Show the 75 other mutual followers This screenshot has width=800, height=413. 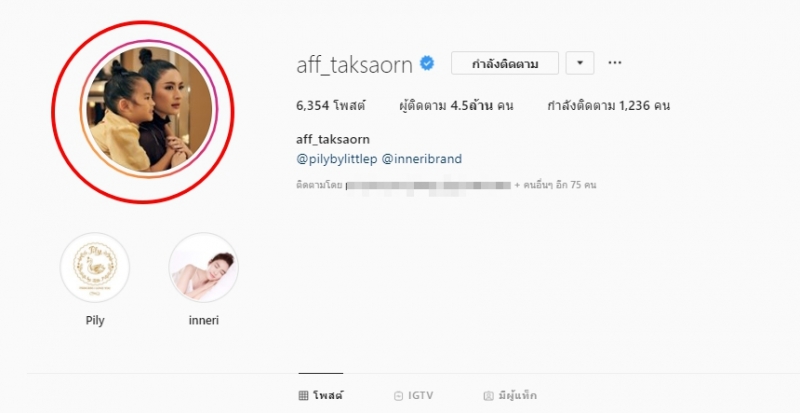(556, 185)
